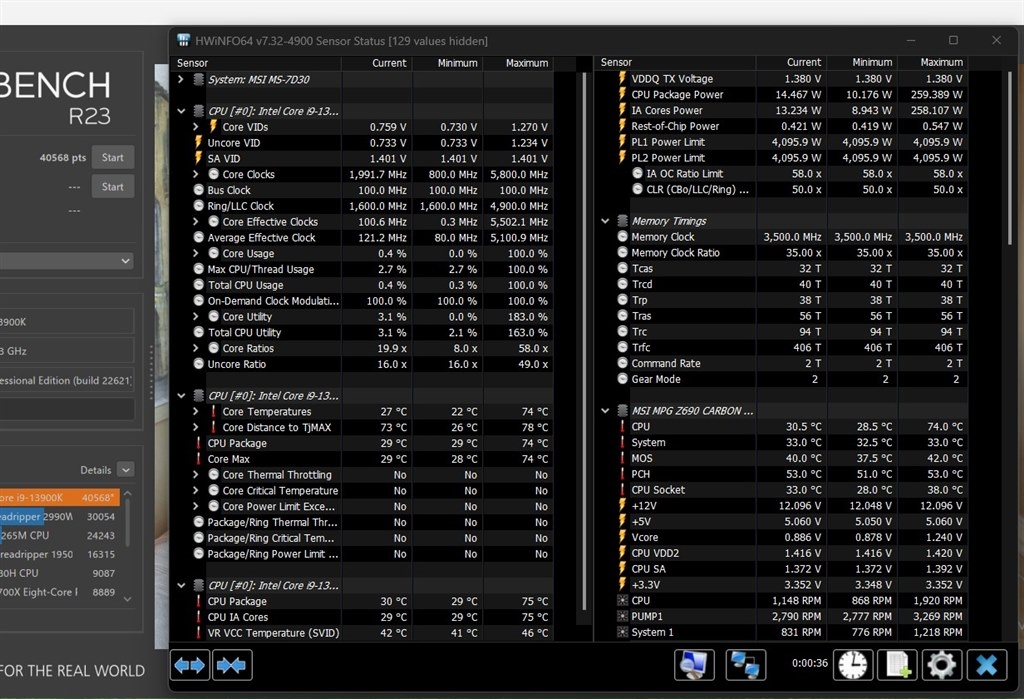The height and width of the screenshot is (699, 1024).
Task: Click the lightning icon beside Uncore VID
Action: (199, 142)
